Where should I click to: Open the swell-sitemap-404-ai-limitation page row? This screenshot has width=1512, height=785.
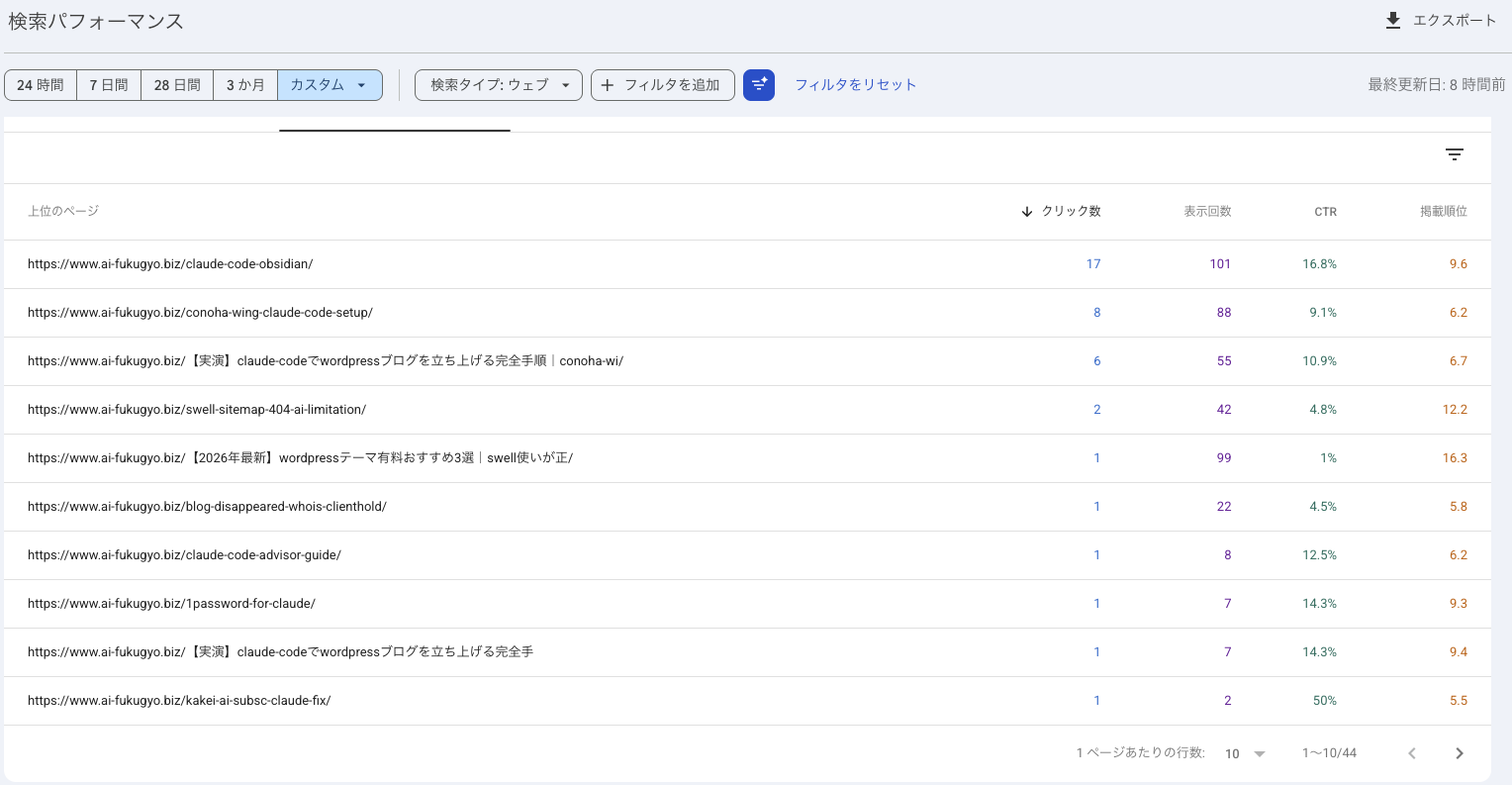[747, 410]
